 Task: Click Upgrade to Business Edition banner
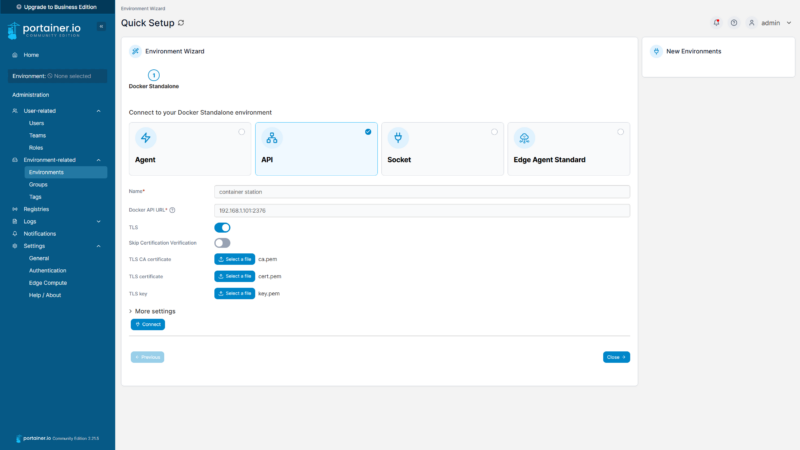[57, 6]
